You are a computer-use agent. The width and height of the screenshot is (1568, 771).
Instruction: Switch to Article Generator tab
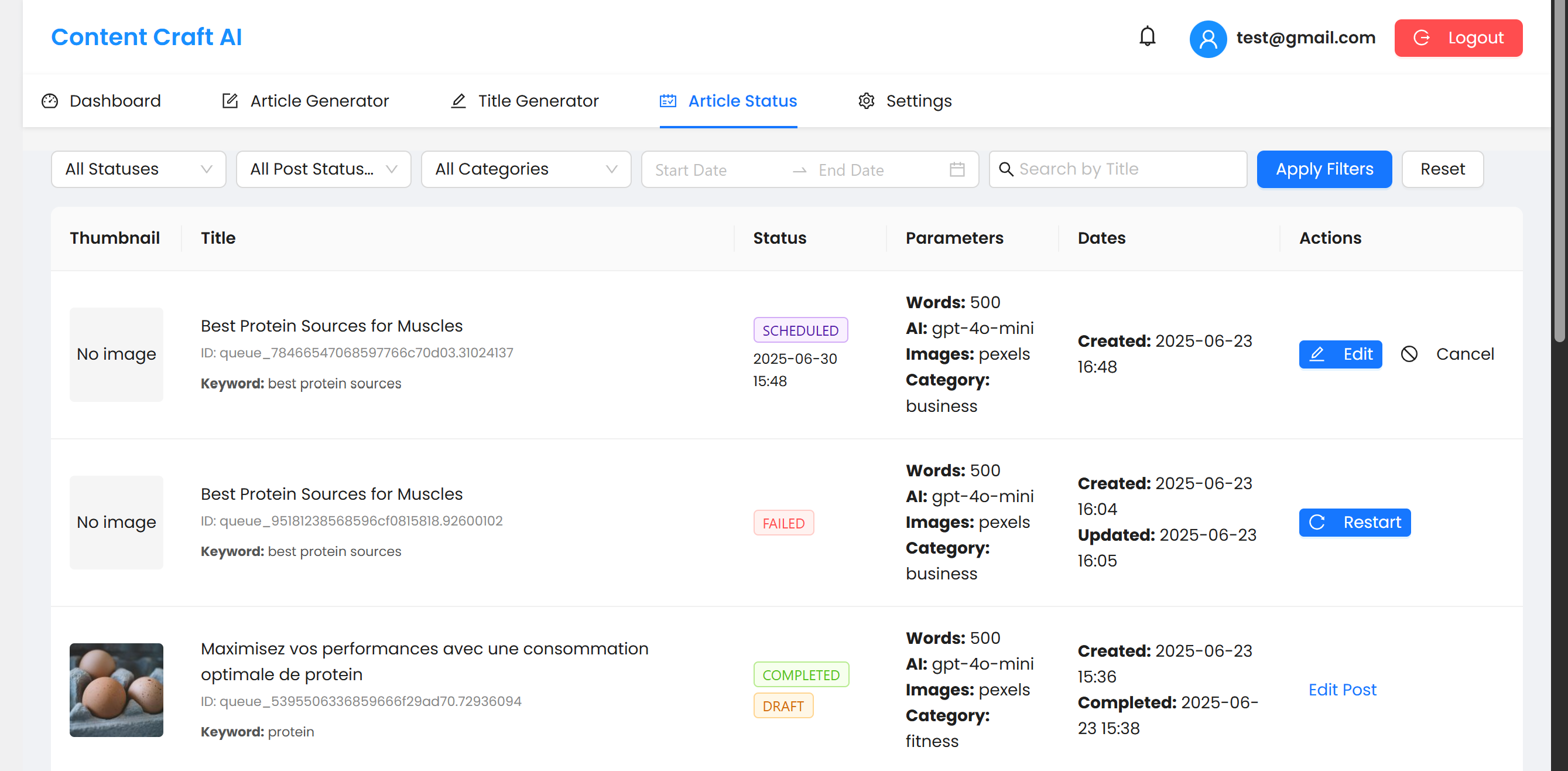[x=305, y=101]
